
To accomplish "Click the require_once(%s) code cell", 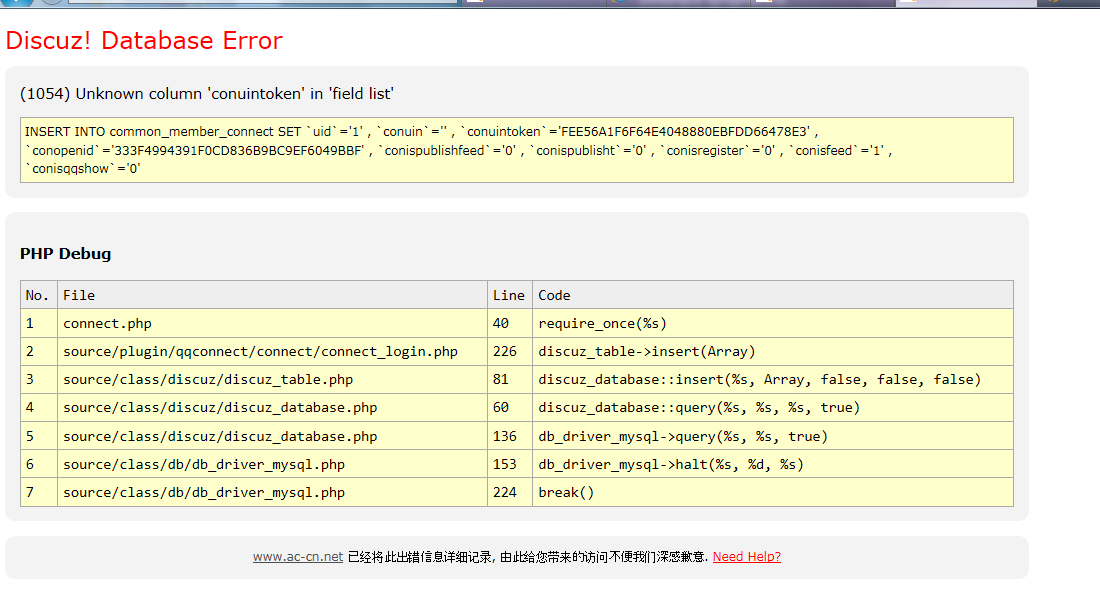I will [602, 323].
